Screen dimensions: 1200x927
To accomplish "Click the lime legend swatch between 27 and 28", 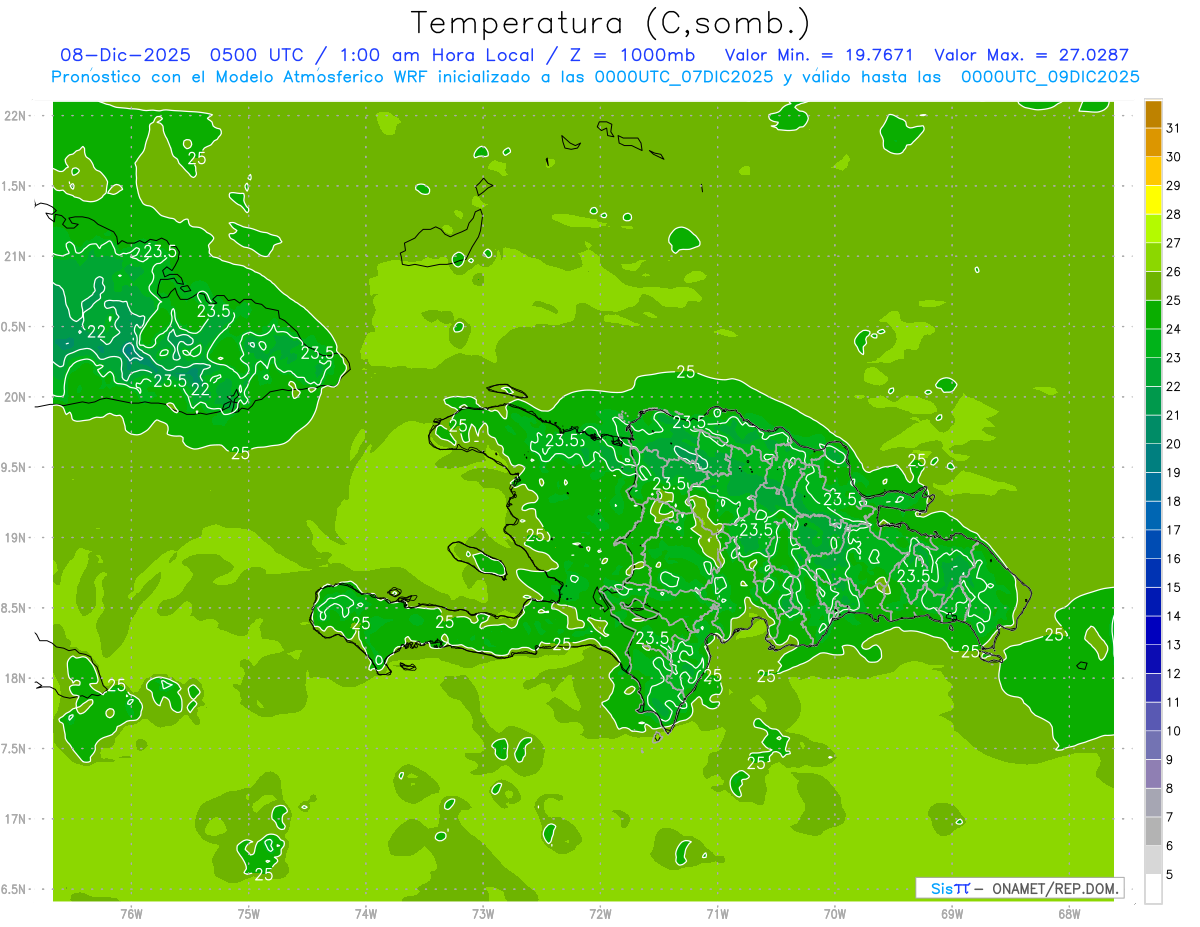I will (1153, 228).
